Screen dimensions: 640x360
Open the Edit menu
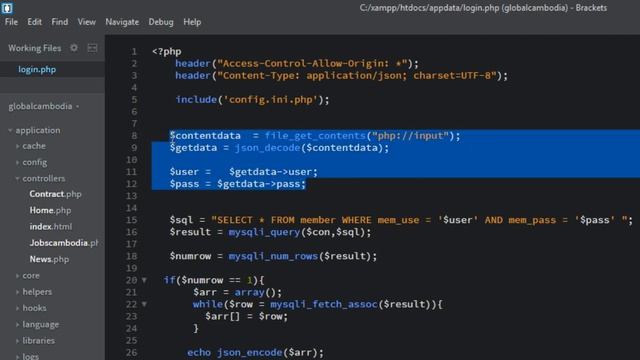[x=34, y=22]
